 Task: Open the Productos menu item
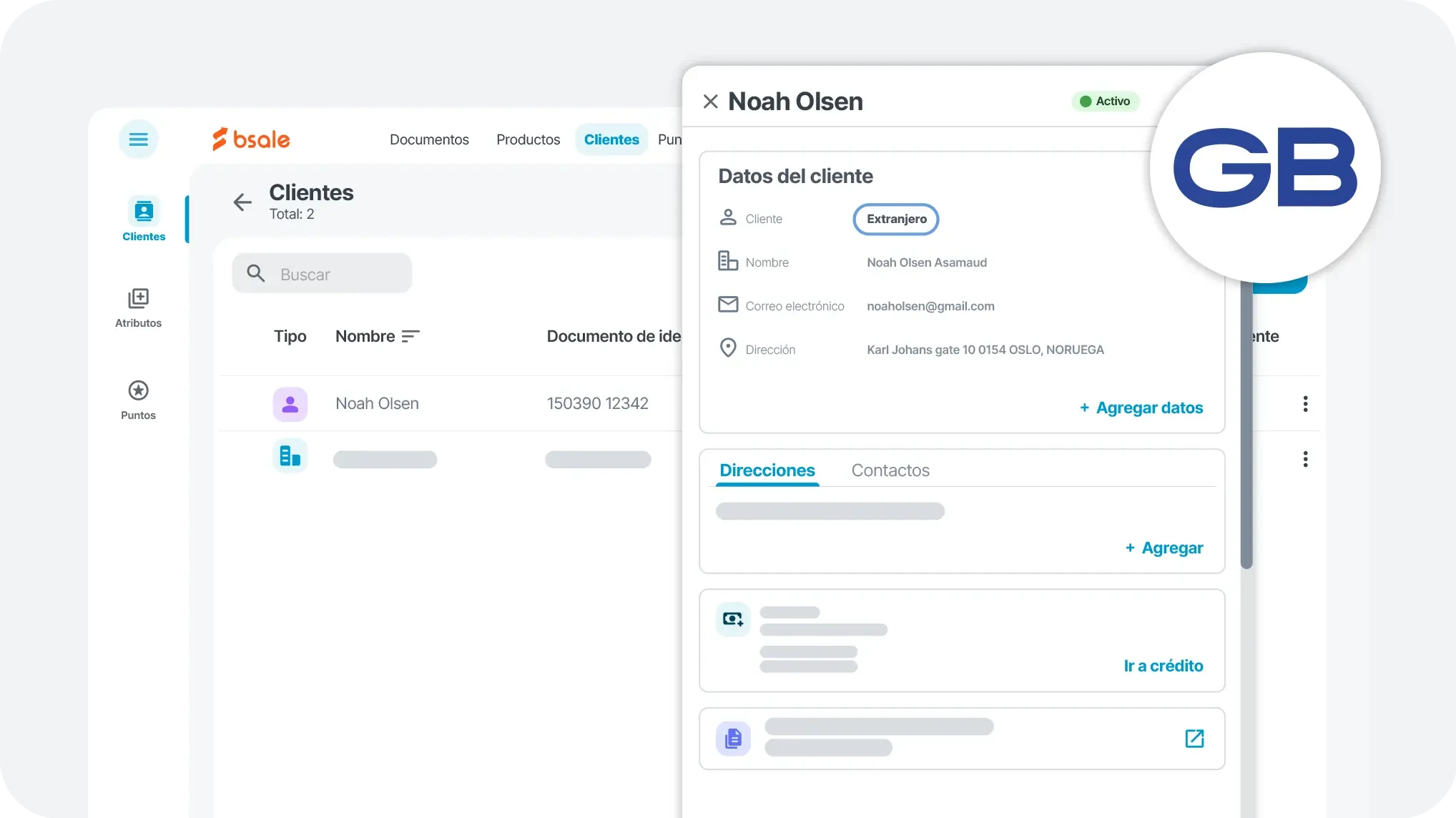pos(528,139)
